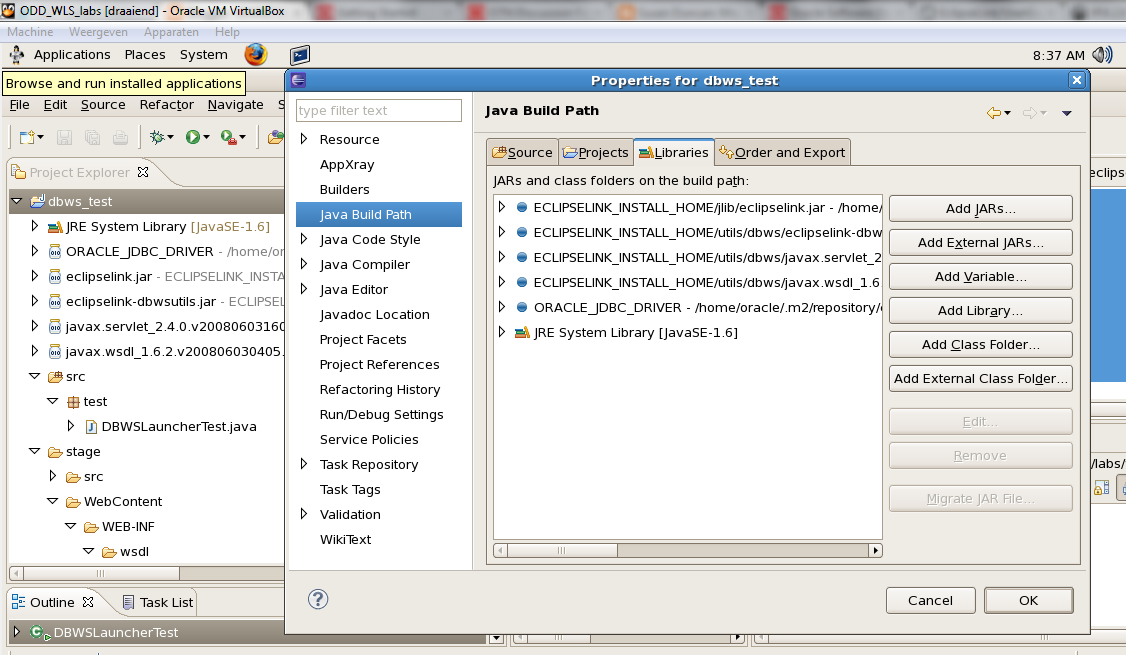
Task: Click the help question mark icon
Action: [318, 599]
